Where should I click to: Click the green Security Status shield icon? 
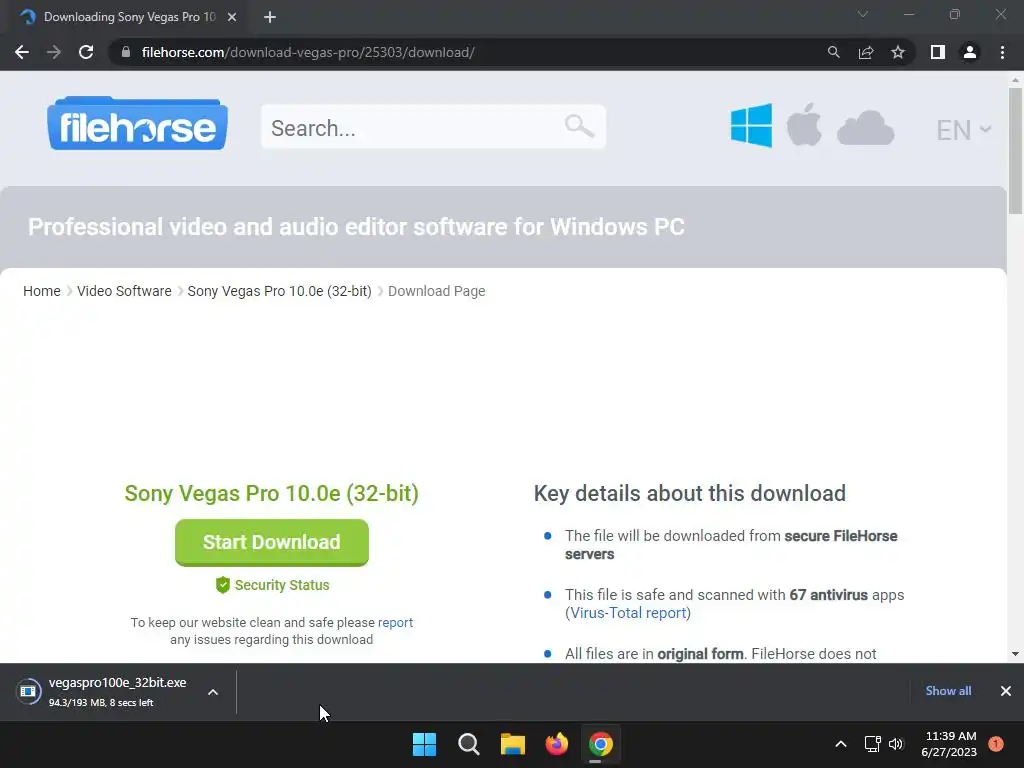223,585
